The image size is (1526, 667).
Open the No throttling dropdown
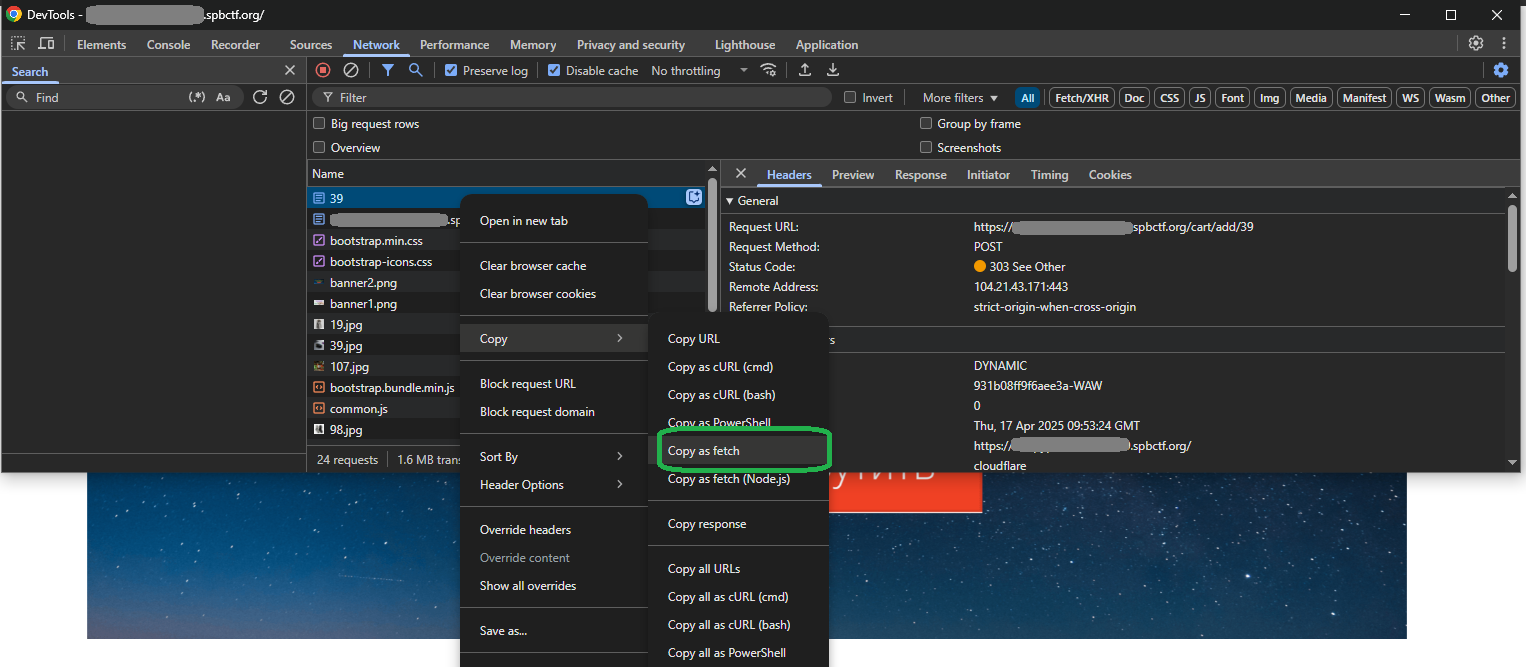click(699, 71)
